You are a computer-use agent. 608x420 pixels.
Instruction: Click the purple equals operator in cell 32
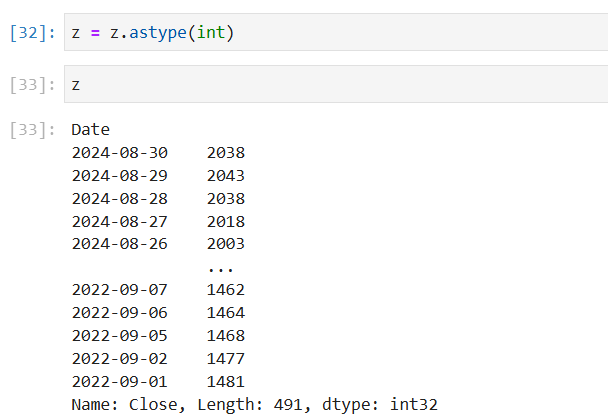click(x=96, y=32)
